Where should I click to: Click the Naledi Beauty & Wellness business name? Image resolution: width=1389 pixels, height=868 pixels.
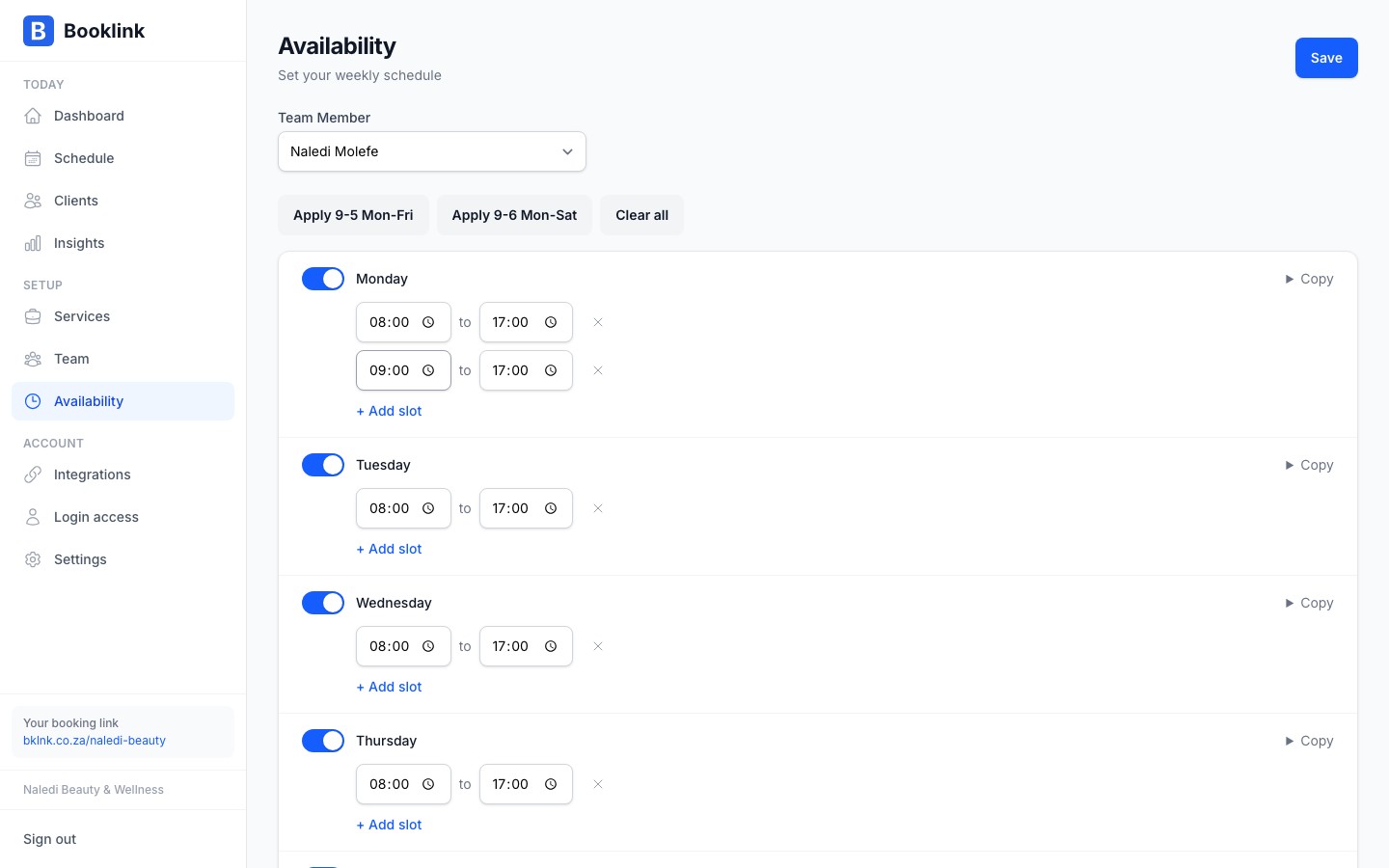(x=94, y=790)
